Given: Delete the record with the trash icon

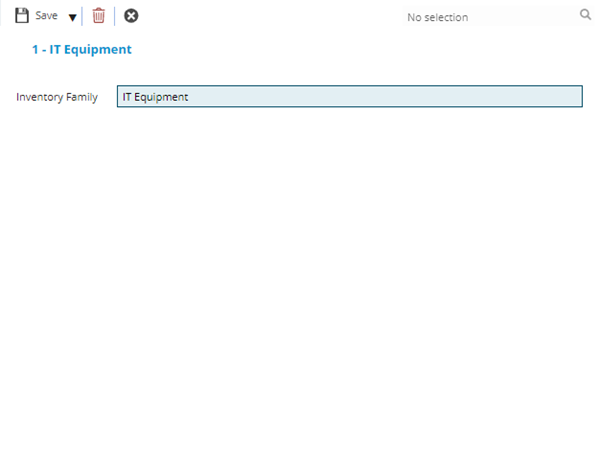Looking at the screenshot, I should pyautogui.click(x=98, y=16).
